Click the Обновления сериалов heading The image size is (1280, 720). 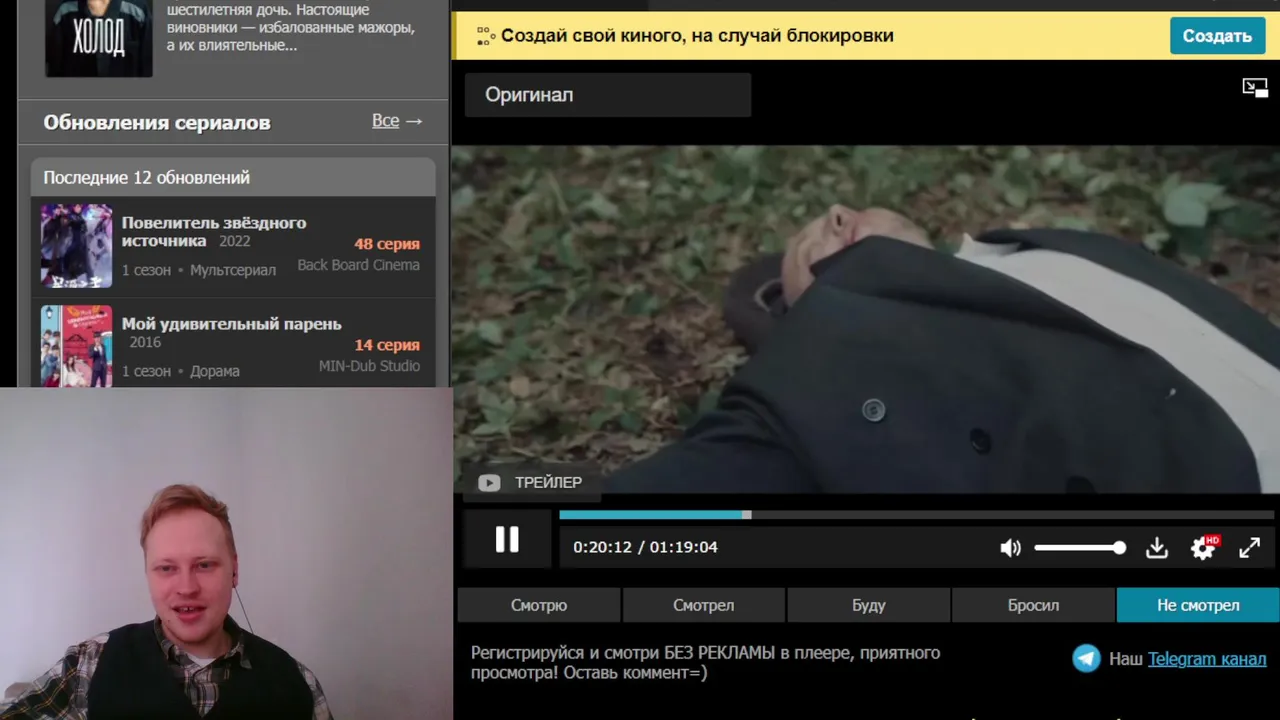tap(157, 122)
